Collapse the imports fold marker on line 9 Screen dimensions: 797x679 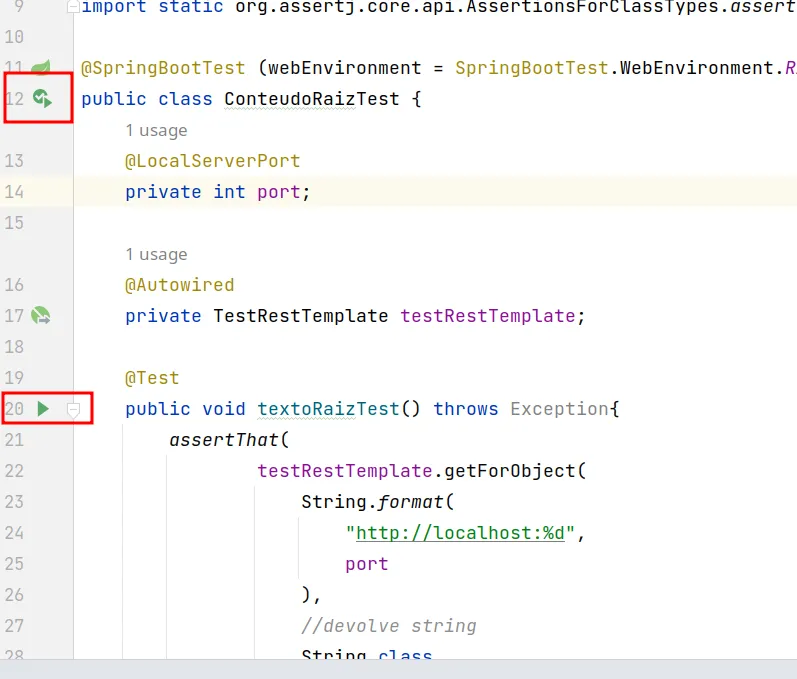click(74, 6)
